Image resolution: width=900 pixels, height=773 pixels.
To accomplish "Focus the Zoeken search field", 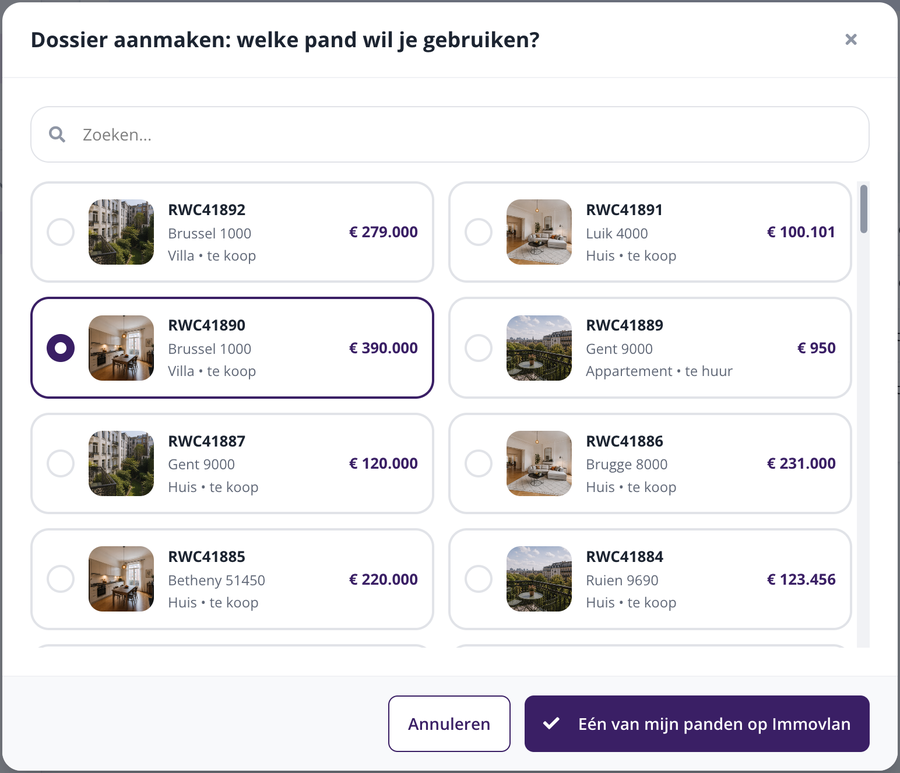I will [450, 134].
